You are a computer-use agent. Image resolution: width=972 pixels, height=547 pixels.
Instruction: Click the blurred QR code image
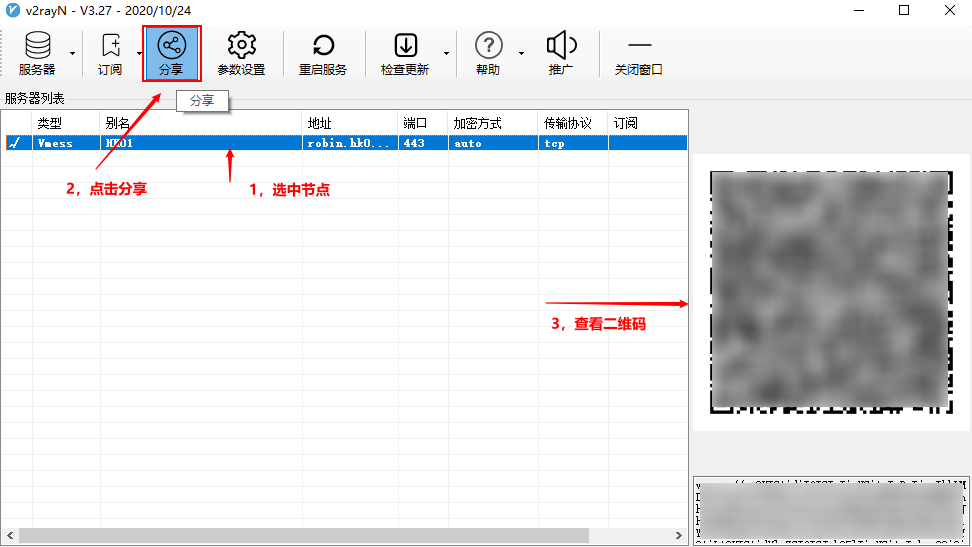coord(830,291)
